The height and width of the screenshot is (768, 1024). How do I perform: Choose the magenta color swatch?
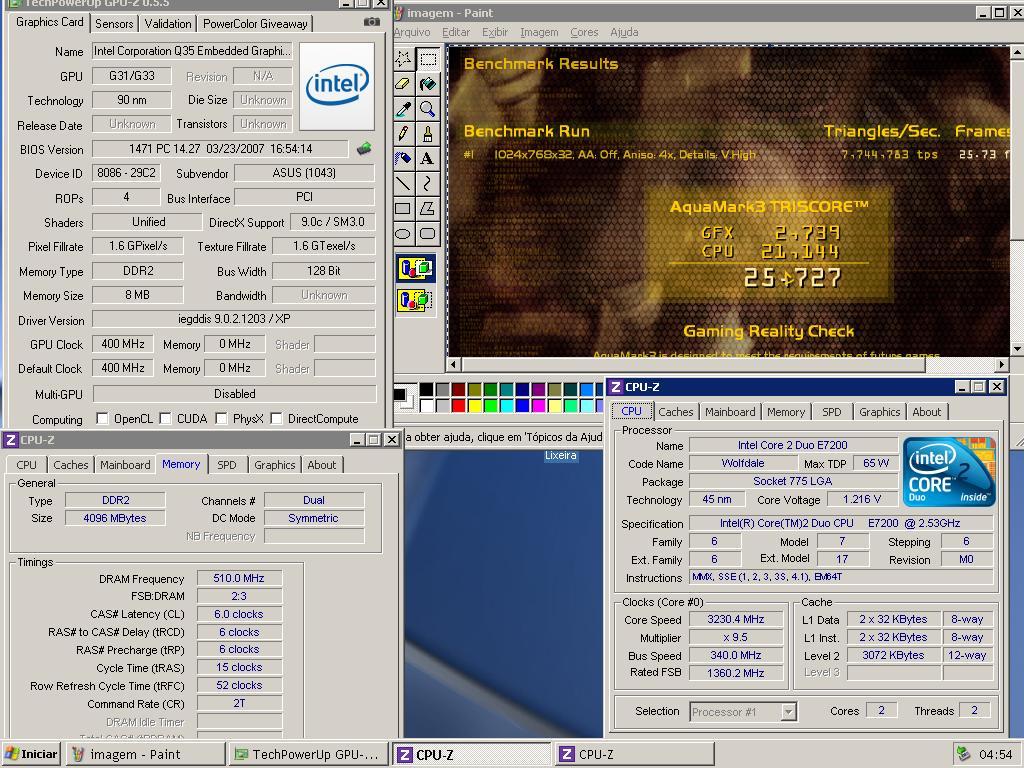click(x=539, y=406)
